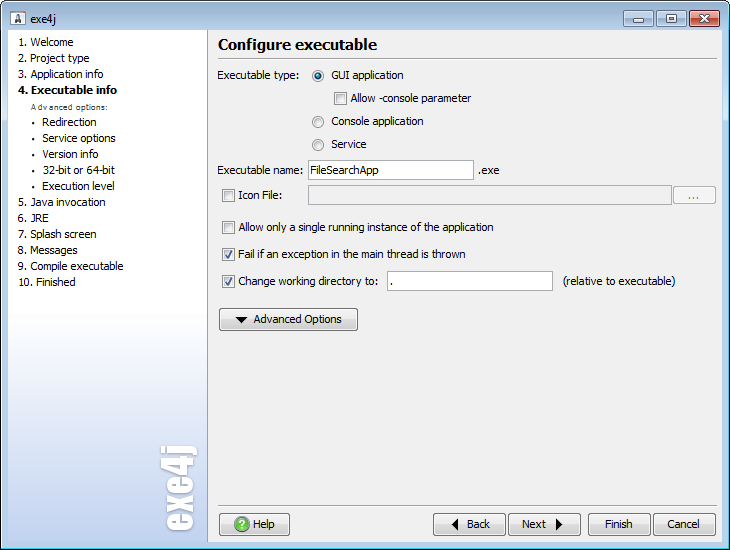Jump to step 9. Compile executable
Image resolution: width=730 pixels, height=550 pixels.
(x=71, y=266)
